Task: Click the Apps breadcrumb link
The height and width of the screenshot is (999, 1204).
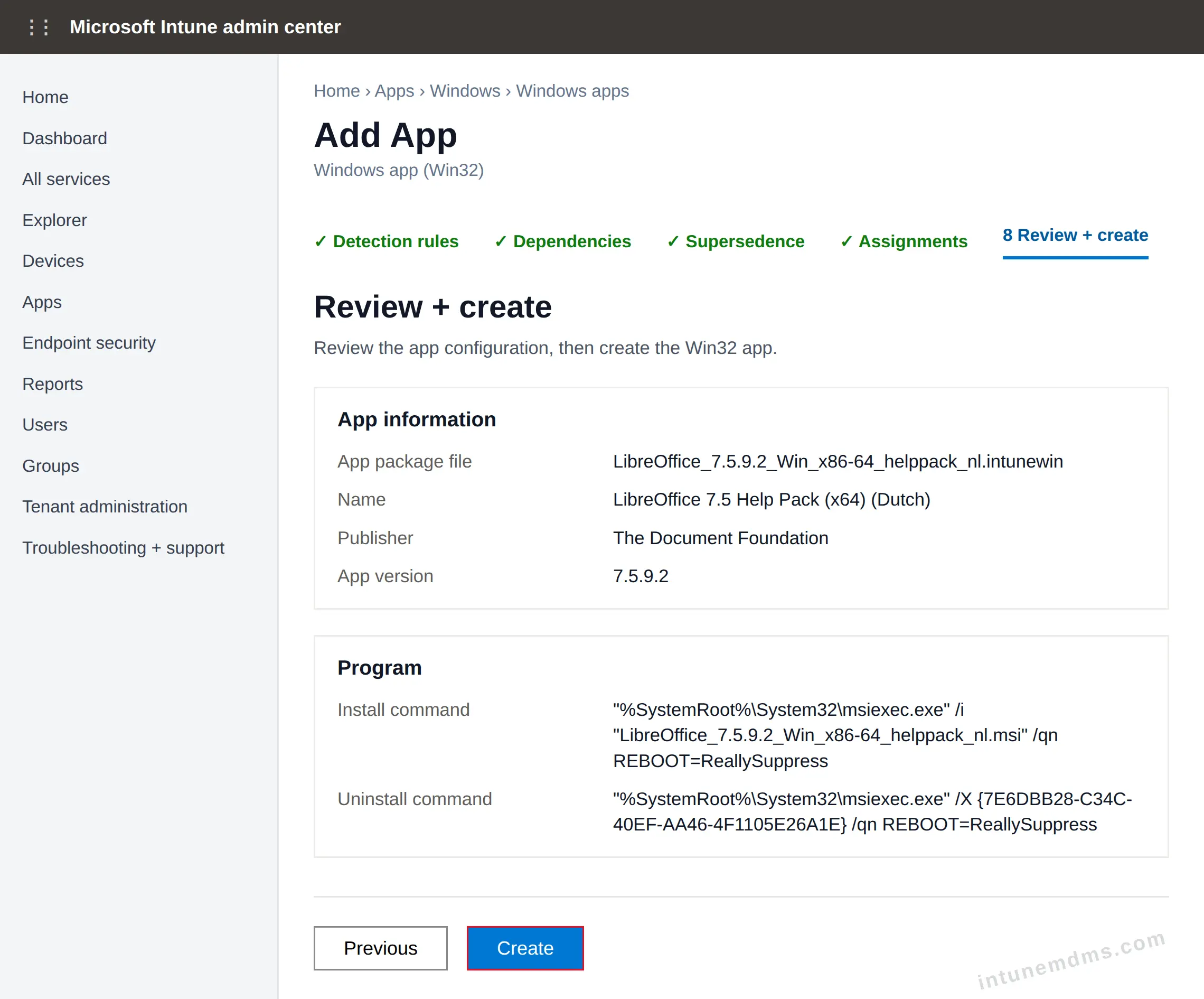Action: click(394, 91)
